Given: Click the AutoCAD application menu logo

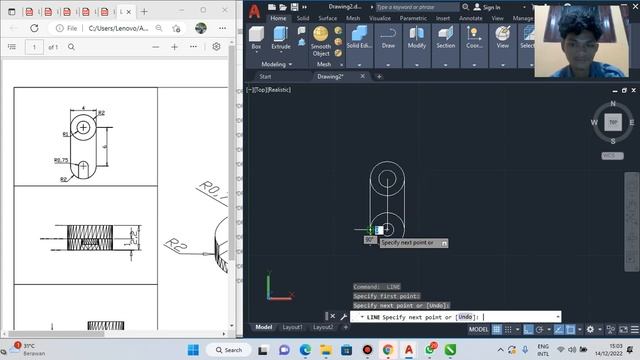Looking at the screenshot, I should 254,11.
